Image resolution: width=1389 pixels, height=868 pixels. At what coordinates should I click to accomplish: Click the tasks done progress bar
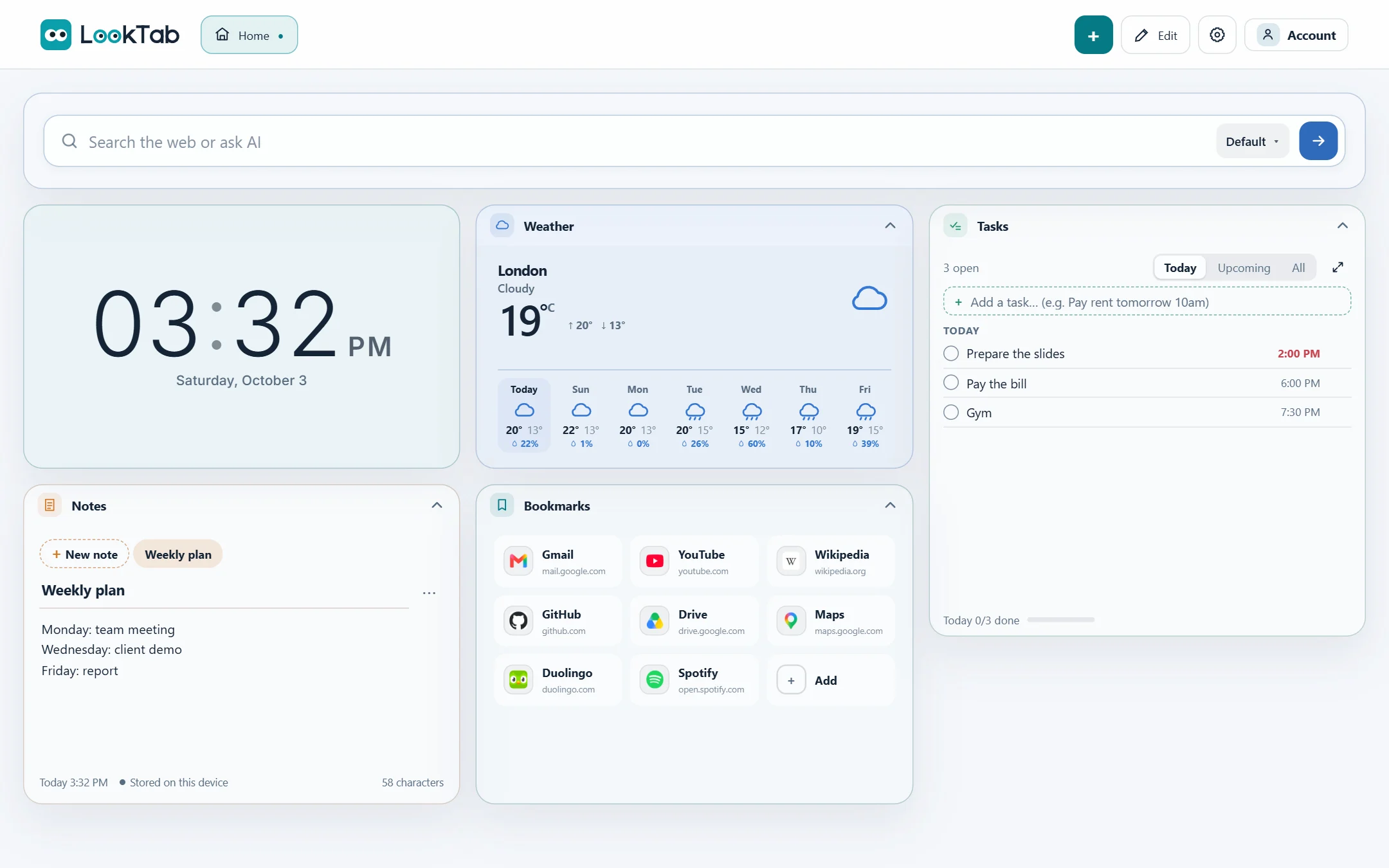(x=1060, y=620)
